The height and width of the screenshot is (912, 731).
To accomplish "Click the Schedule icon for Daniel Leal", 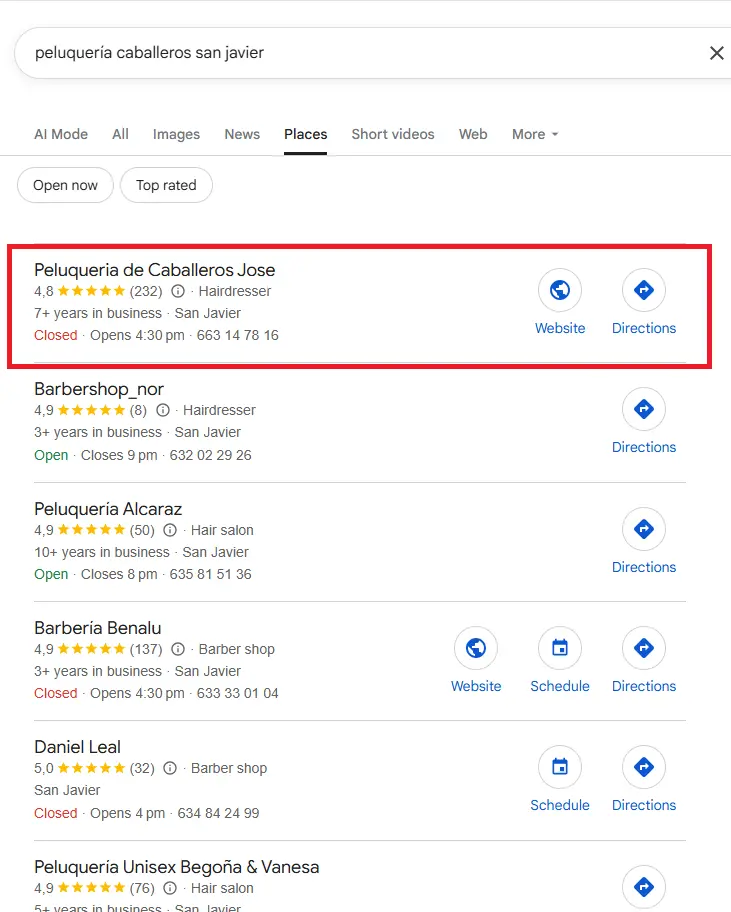I will 560,766.
